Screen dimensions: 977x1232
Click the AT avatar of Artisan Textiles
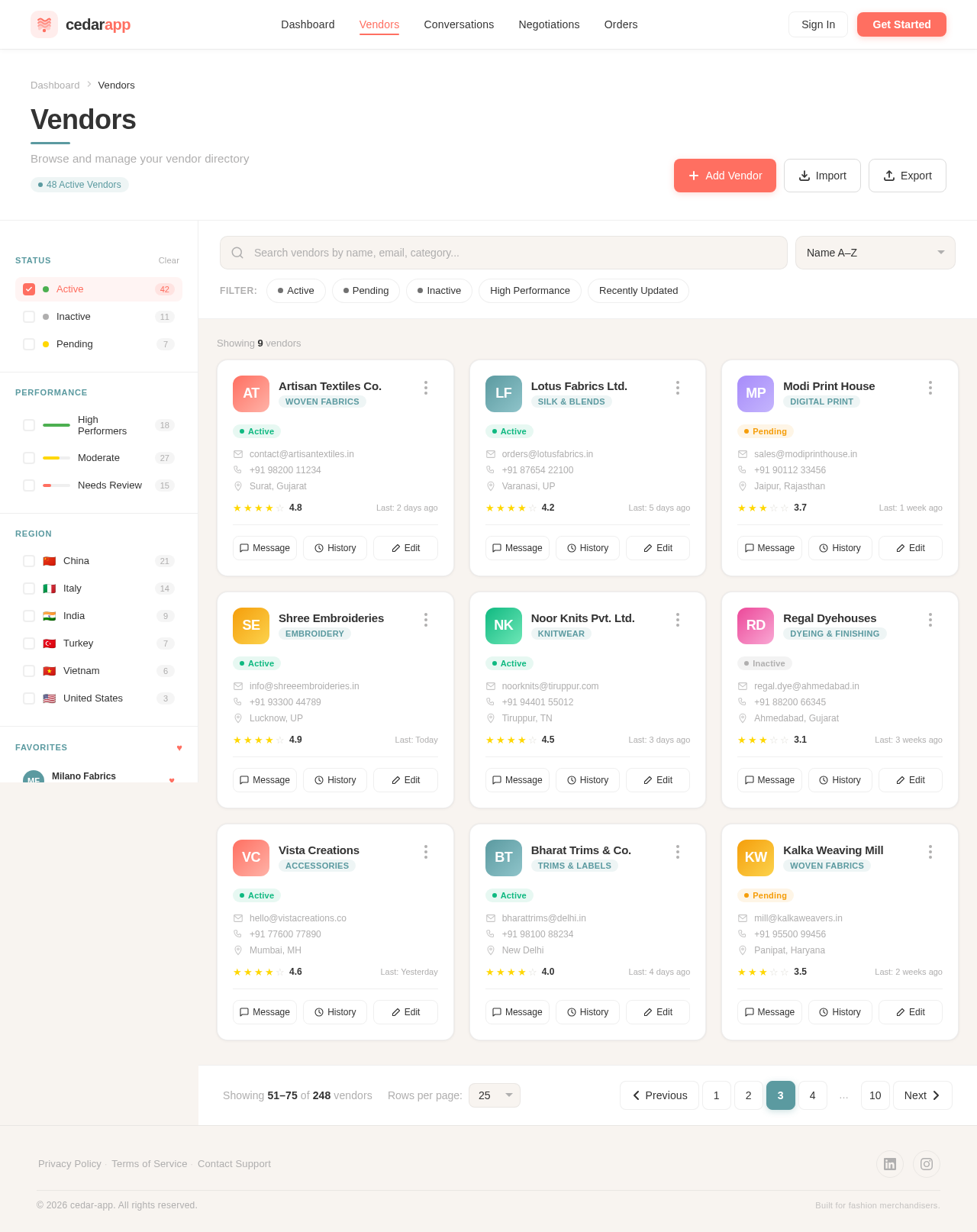(x=251, y=394)
